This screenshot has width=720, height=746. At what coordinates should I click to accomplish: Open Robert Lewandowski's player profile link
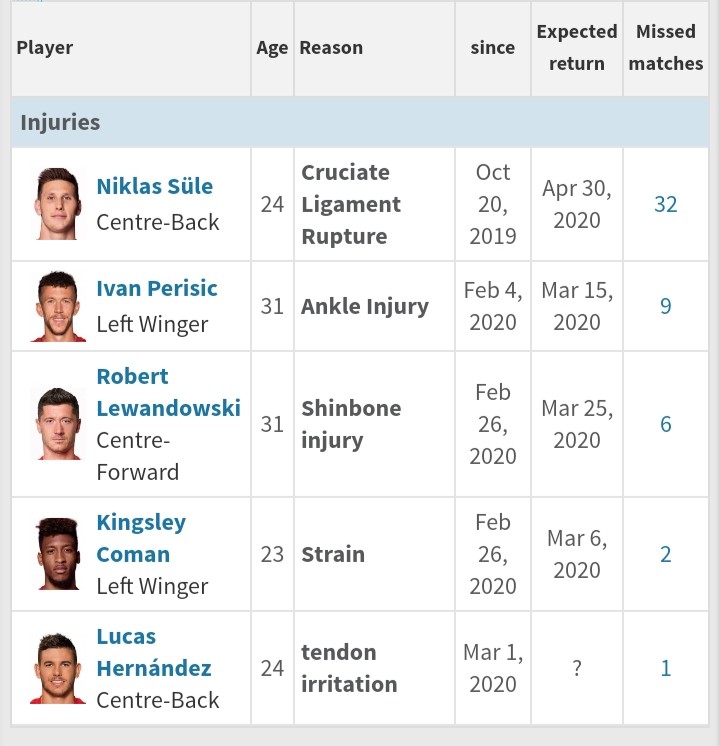168,392
